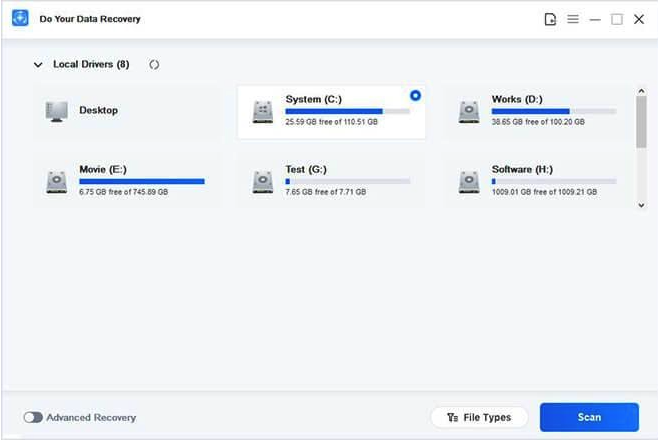Click the Local Drivers (8) heading
Image resolution: width=658 pixels, height=448 pixels.
coord(91,65)
